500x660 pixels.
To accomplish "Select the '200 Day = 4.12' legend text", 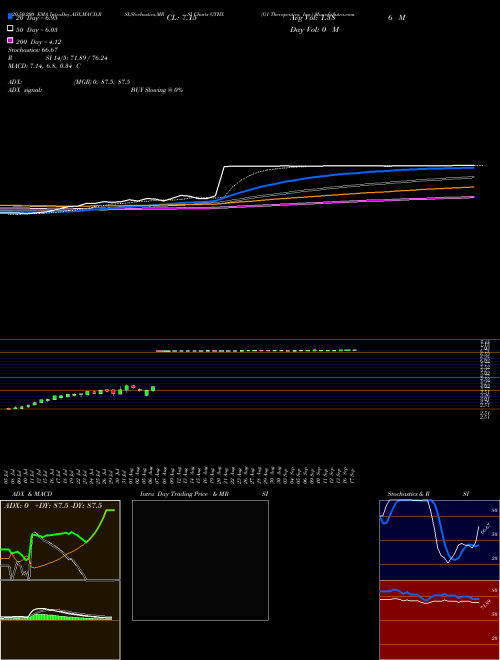I will (38, 42).
